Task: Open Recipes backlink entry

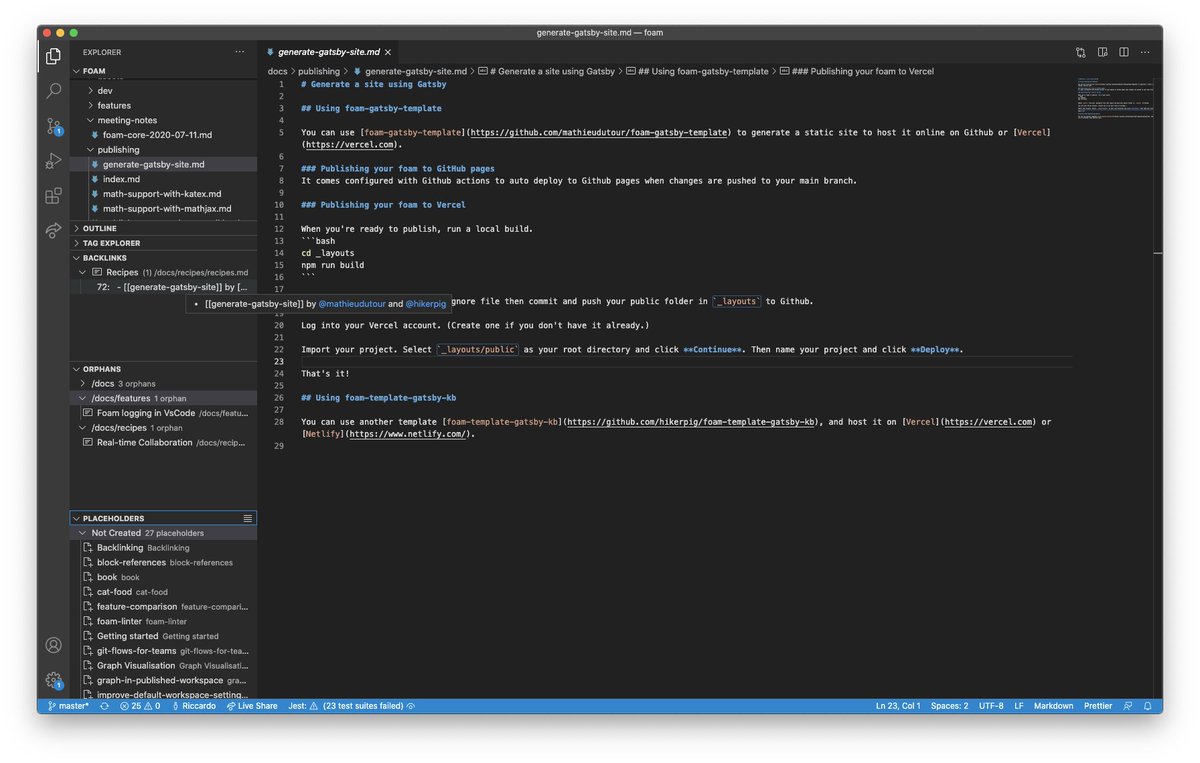Action: click(163, 272)
